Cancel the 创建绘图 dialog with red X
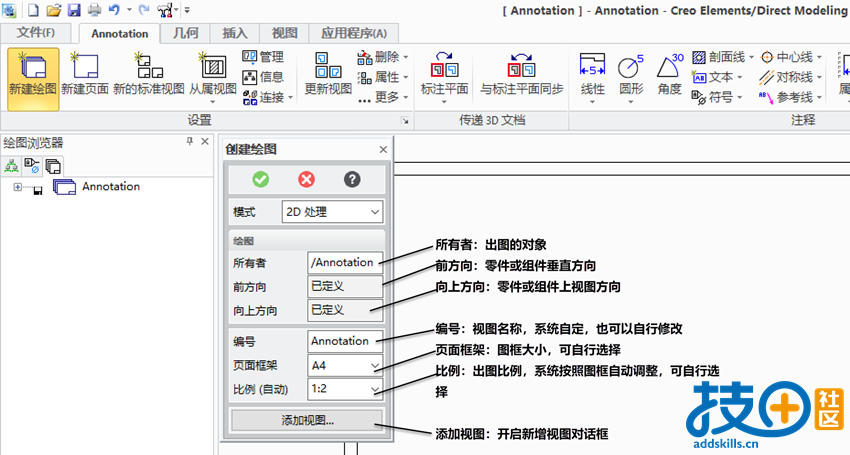 (x=306, y=180)
